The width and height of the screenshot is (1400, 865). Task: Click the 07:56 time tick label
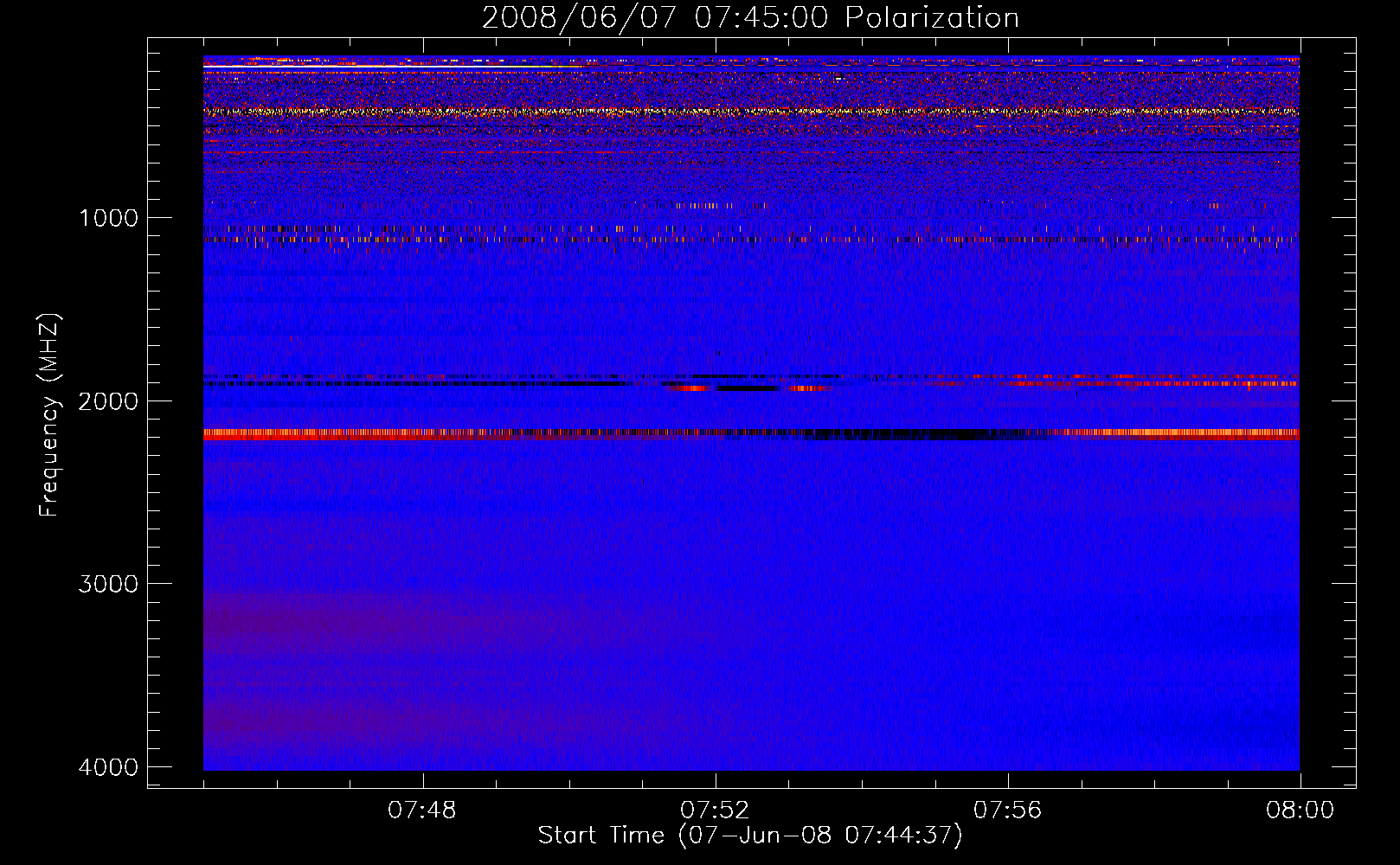point(1007,811)
